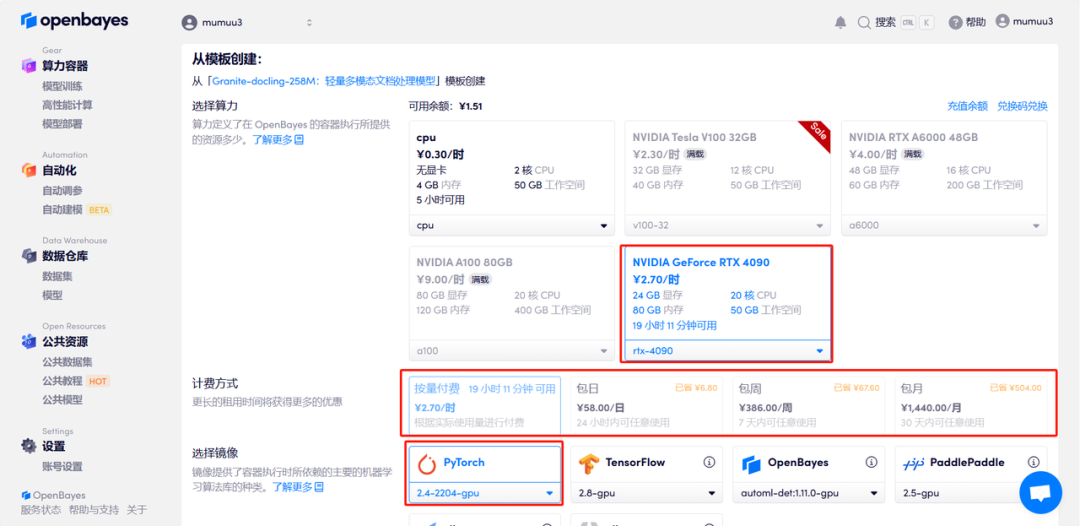Select NVIDIA Tesla V100 32GB card
This screenshot has height=526, width=1080.
point(727,178)
